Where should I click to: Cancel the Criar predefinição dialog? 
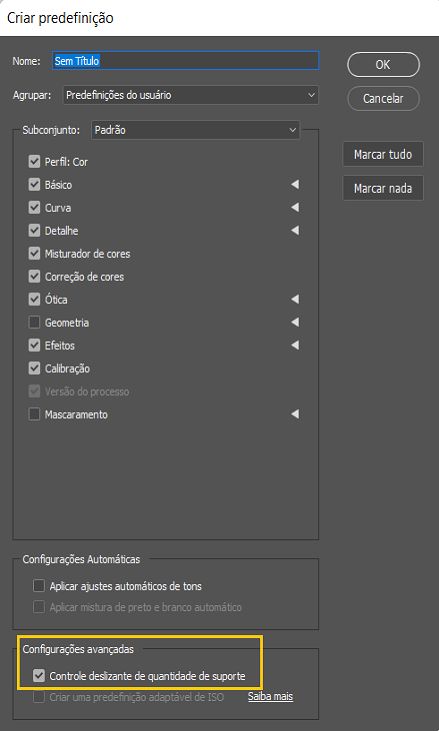point(383,98)
